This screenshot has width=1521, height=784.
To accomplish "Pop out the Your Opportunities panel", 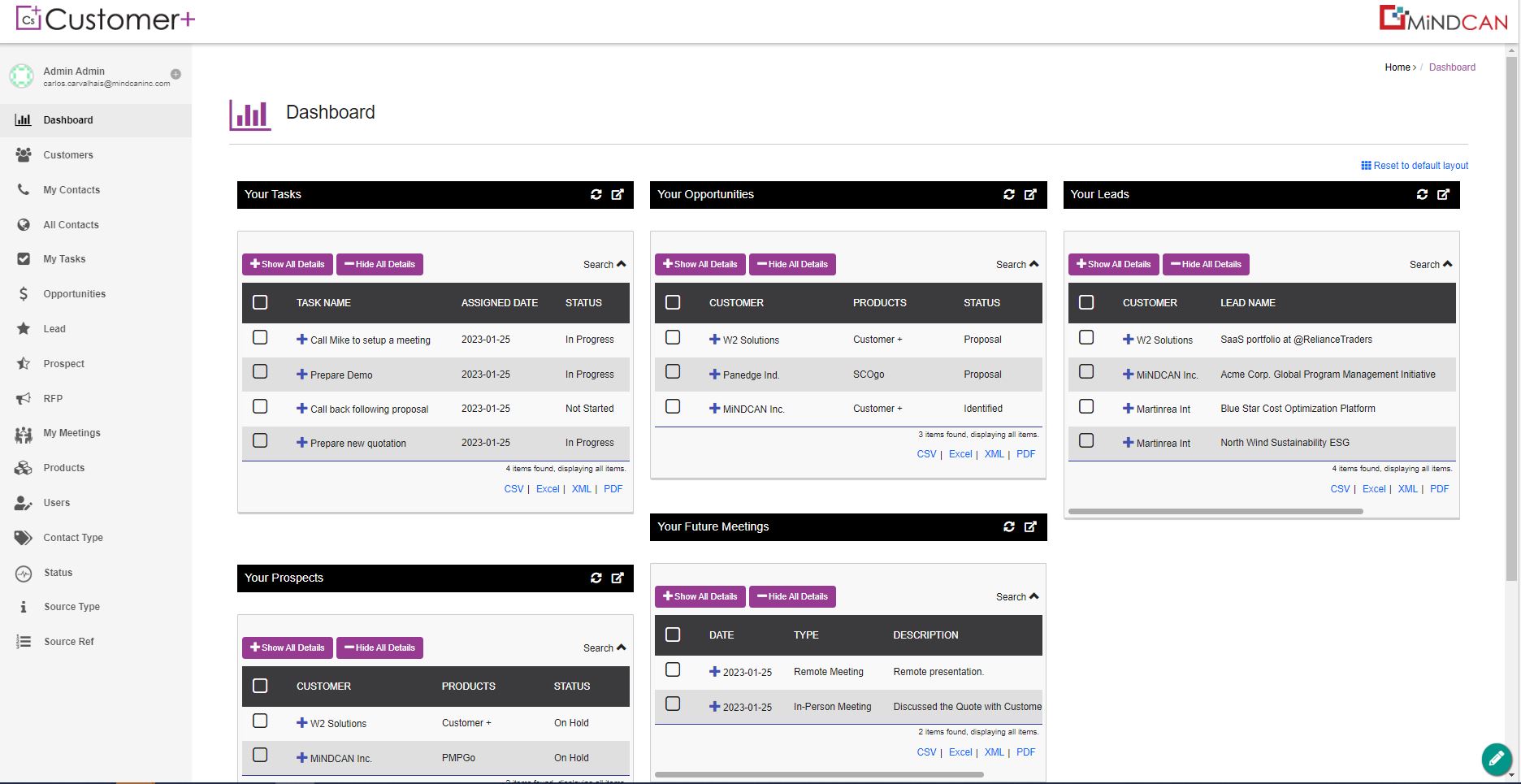I will click(1030, 194).
